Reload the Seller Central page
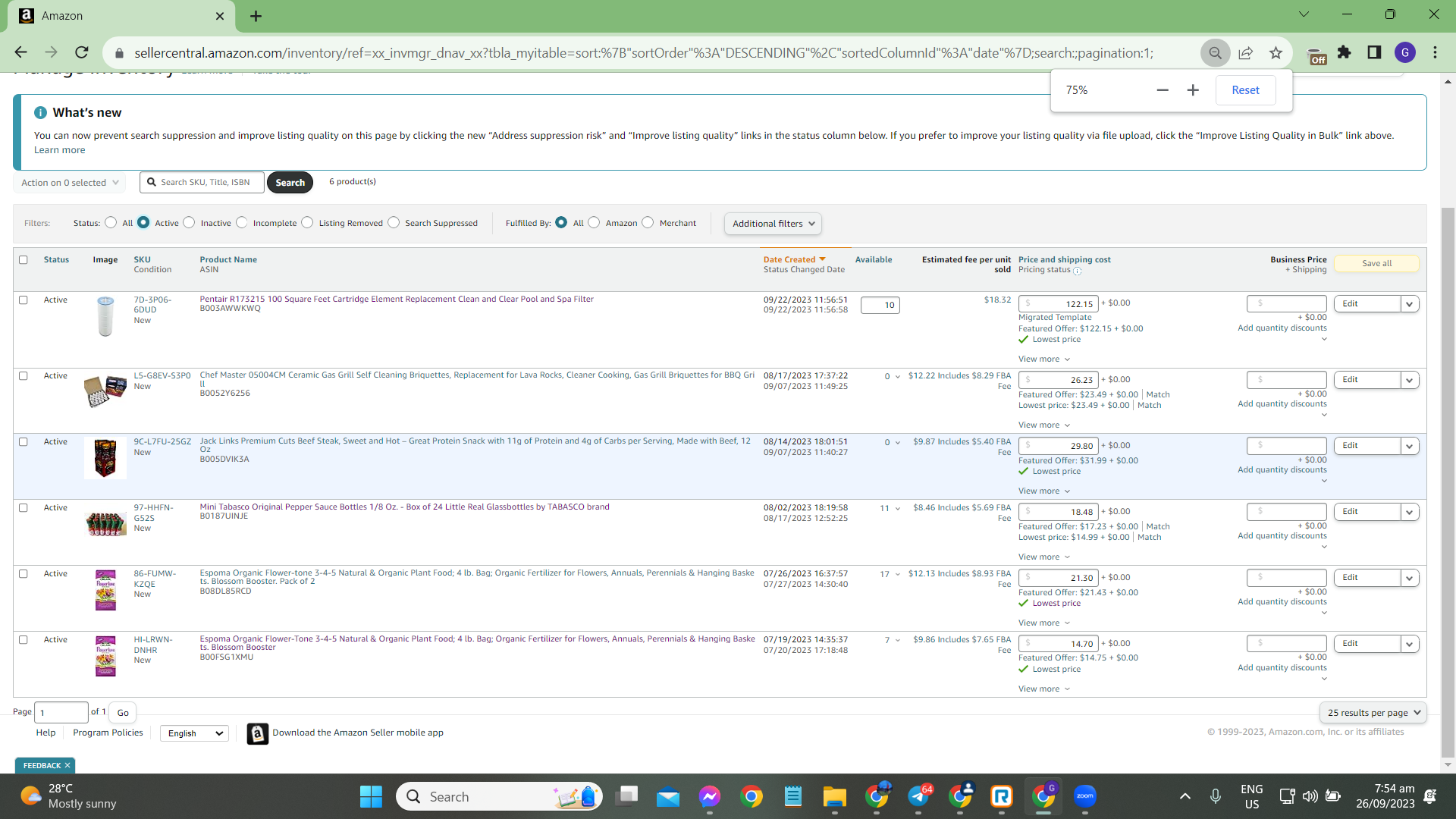This screenshot has width=1456, height=819. click(81, 52)
